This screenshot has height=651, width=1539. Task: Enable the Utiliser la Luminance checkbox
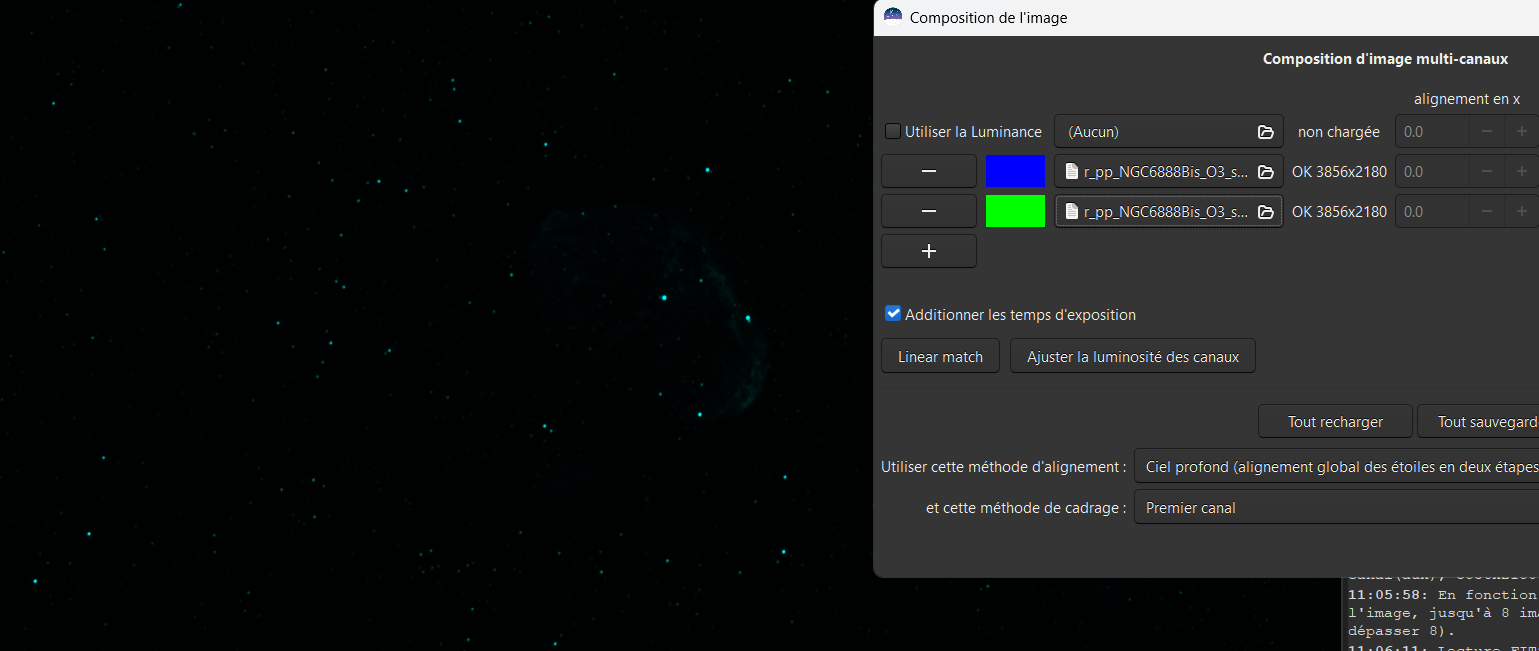[x=893, y=131]
